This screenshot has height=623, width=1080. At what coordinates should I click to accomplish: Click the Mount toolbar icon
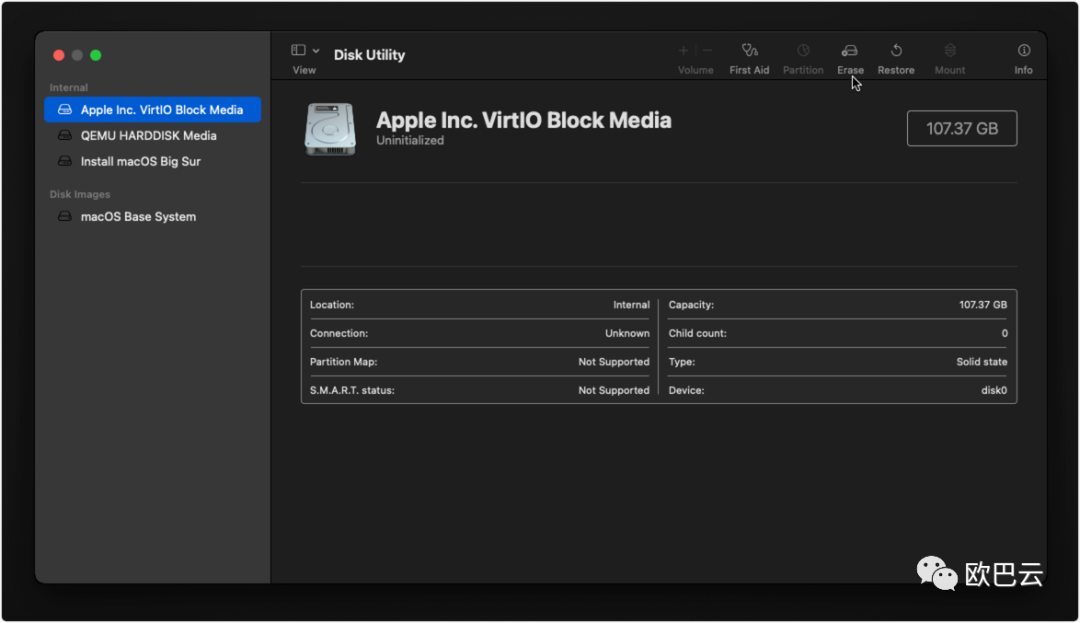[x=950, y=51]
